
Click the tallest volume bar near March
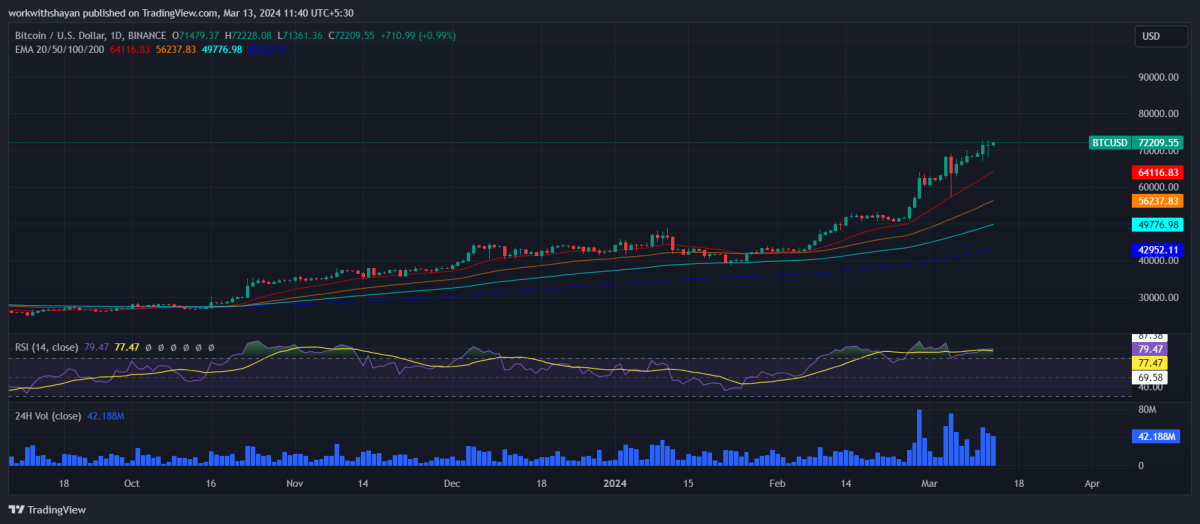[917, 438]
